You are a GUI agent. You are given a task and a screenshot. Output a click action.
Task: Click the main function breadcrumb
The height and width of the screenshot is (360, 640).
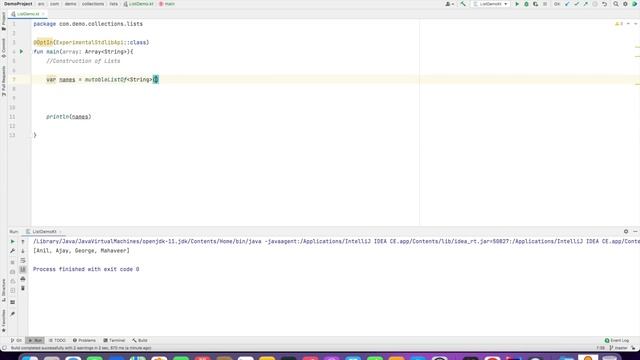167,4
